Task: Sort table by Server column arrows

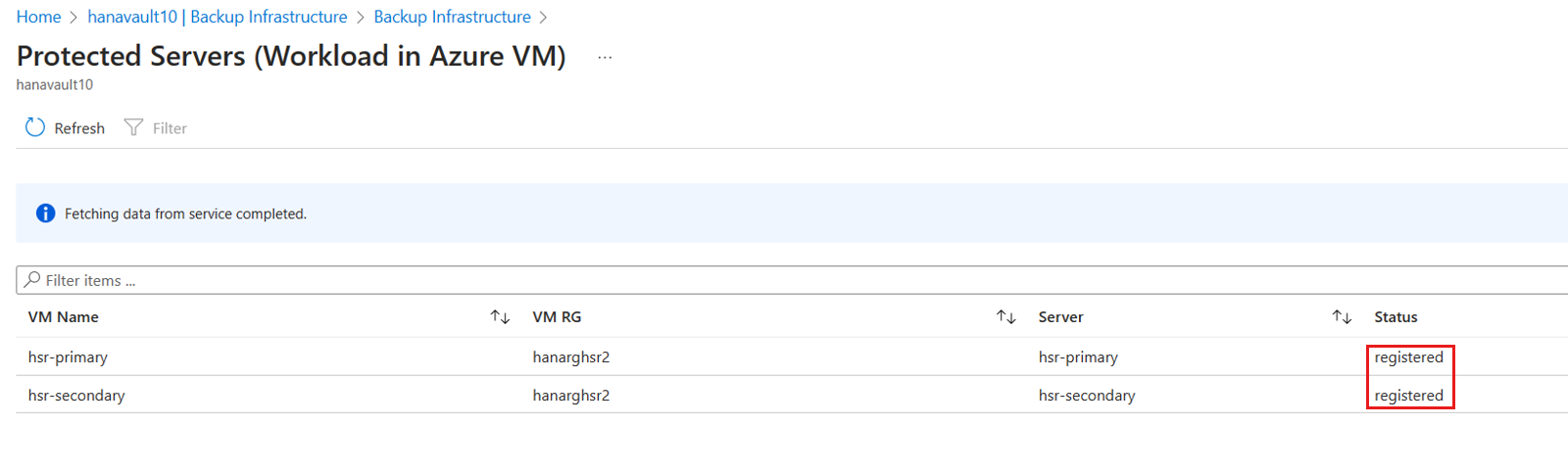Action: click(x=1342, y=317)
